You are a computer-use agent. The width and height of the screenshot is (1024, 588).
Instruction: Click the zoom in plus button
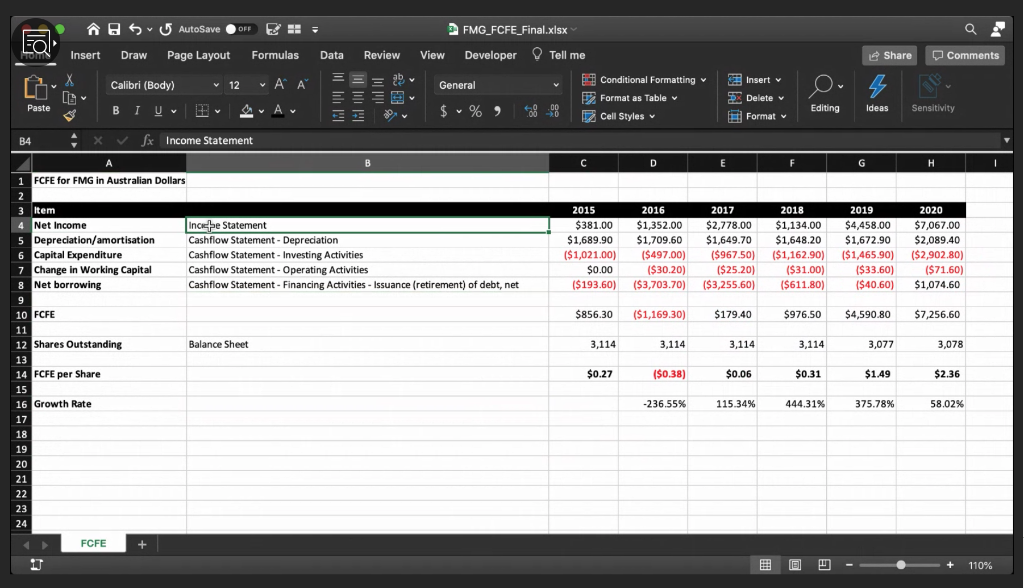tap(950, 565)
